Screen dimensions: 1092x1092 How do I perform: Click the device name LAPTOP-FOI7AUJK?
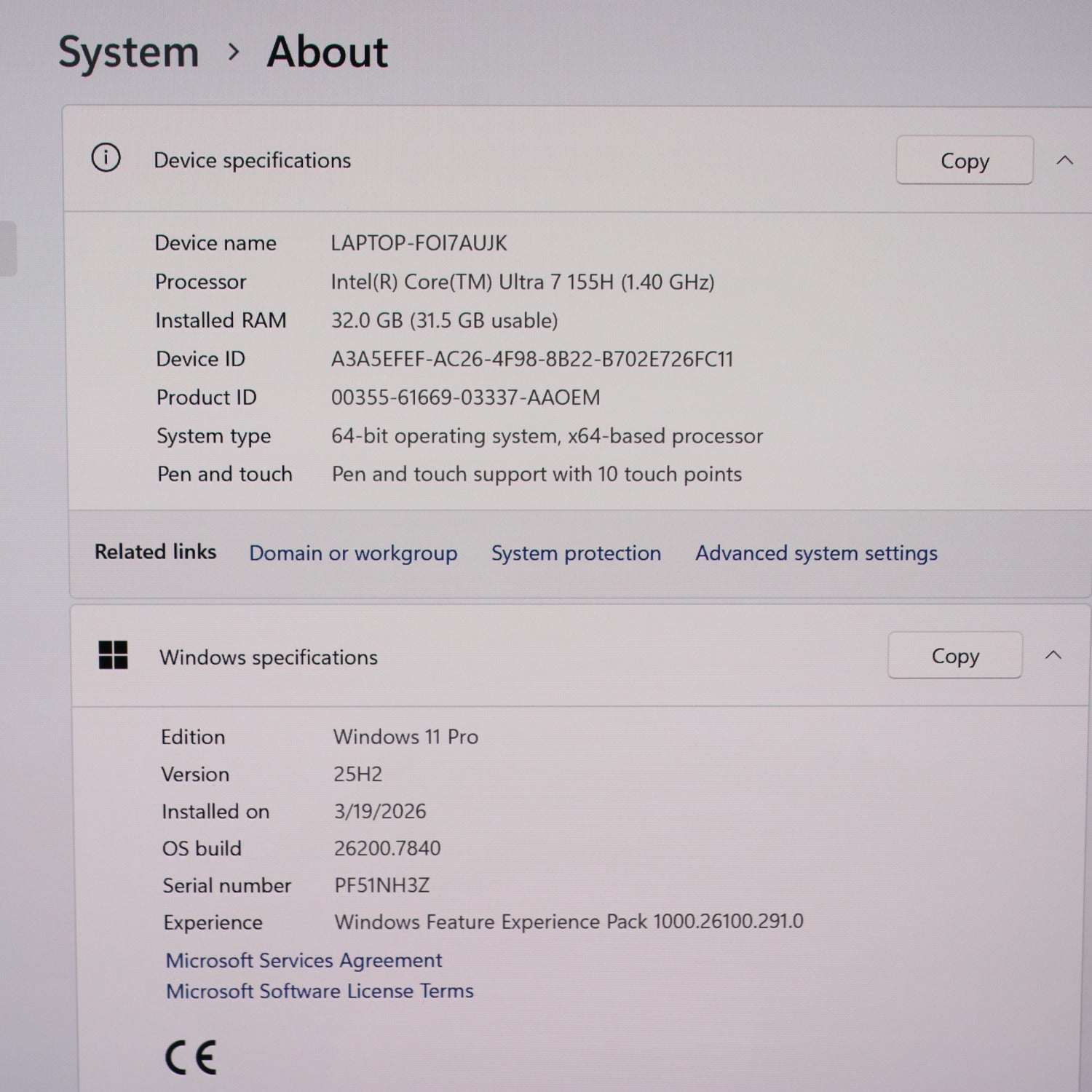point(419,243)
